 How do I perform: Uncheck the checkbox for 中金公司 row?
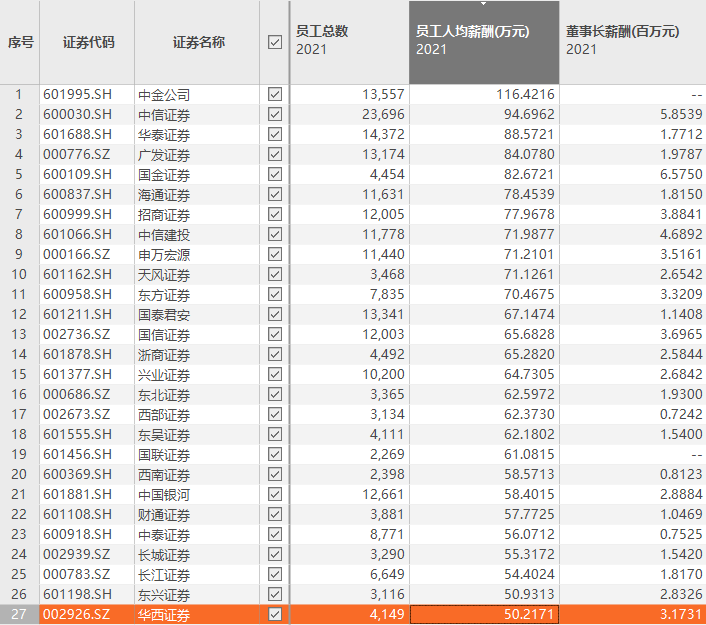[x=275, y=94]
